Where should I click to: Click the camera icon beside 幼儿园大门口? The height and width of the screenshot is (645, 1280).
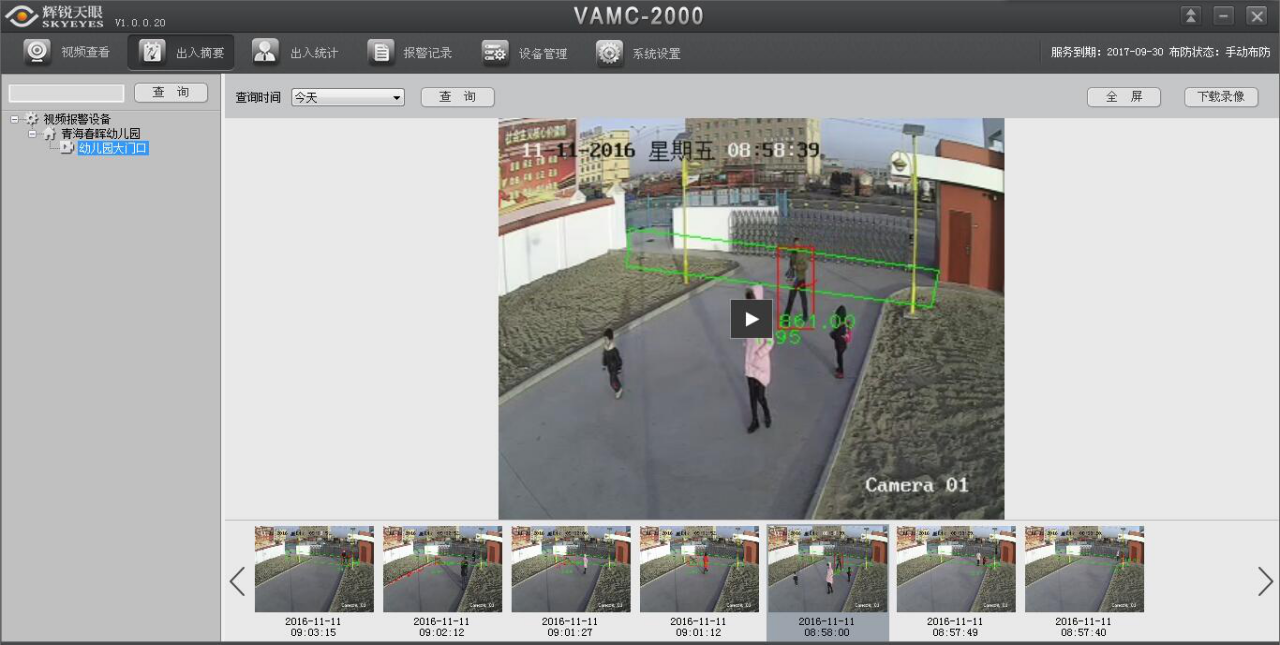pos(66,147)
